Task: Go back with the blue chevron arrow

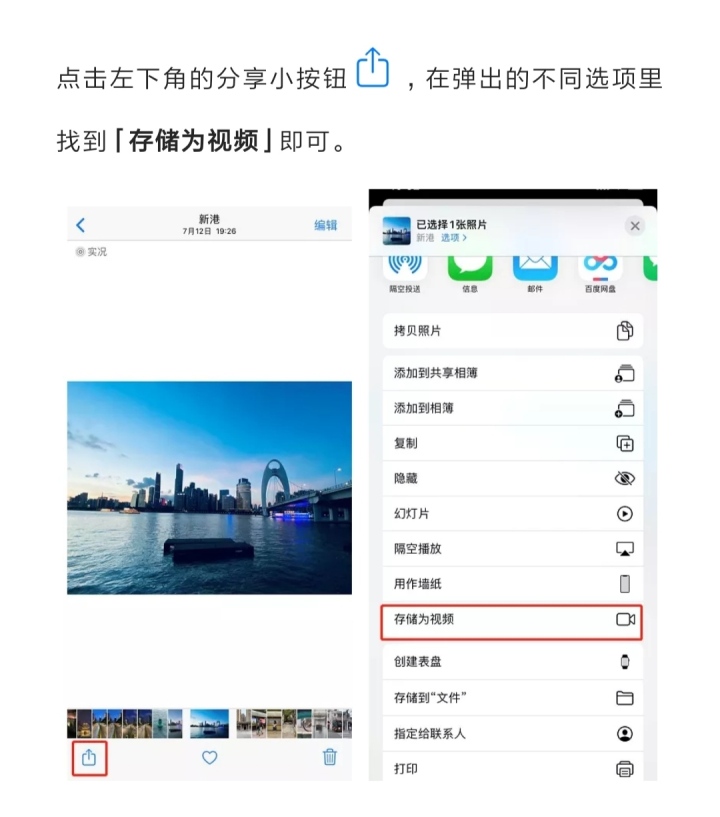Action: (80, 225)
